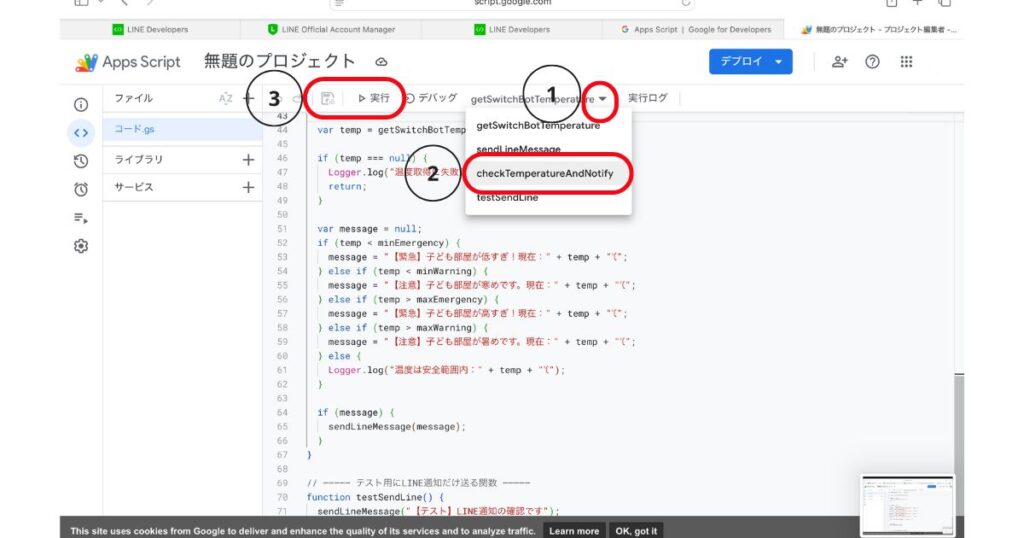Click the project title 無題のプロジェクト
1024x538 pixels.
280,61
